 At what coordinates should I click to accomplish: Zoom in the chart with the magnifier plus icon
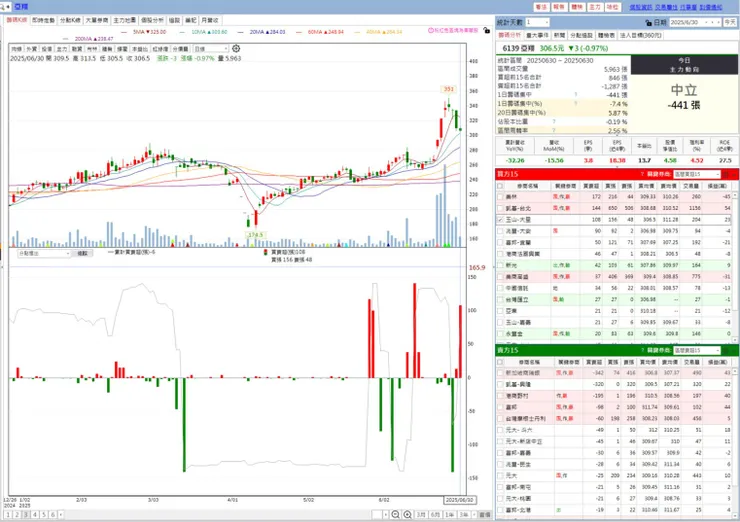[408, 514]
